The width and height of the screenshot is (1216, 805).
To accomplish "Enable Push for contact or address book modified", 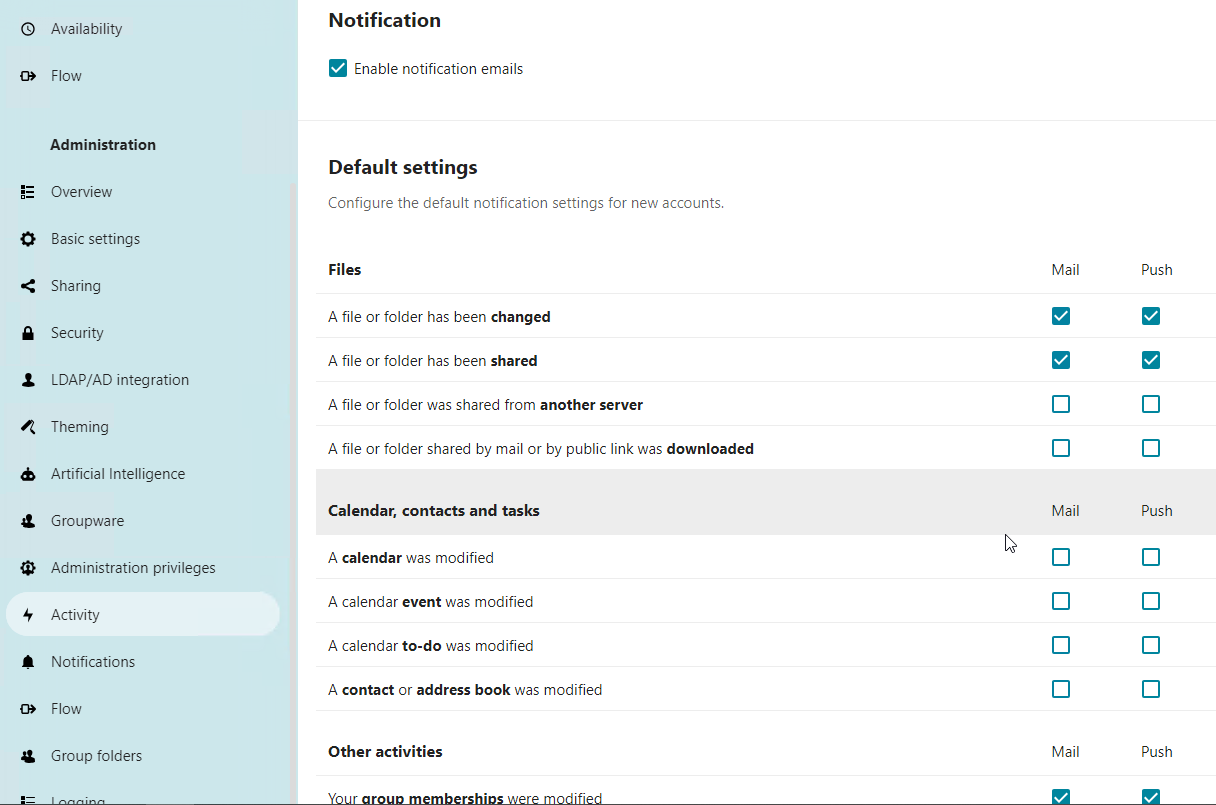I will point(1151,689).
